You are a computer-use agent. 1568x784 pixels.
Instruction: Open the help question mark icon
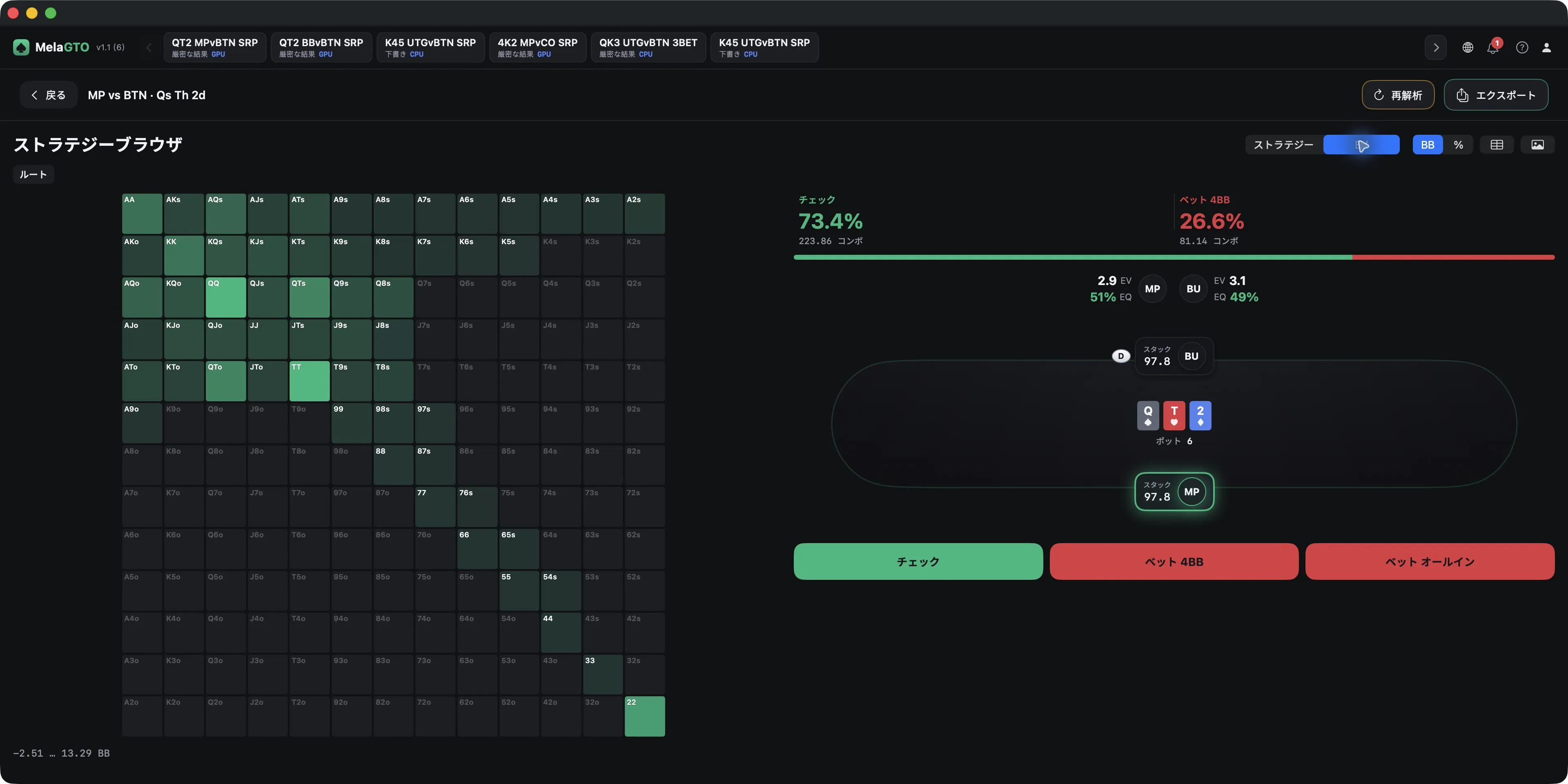click(1522, 47)
